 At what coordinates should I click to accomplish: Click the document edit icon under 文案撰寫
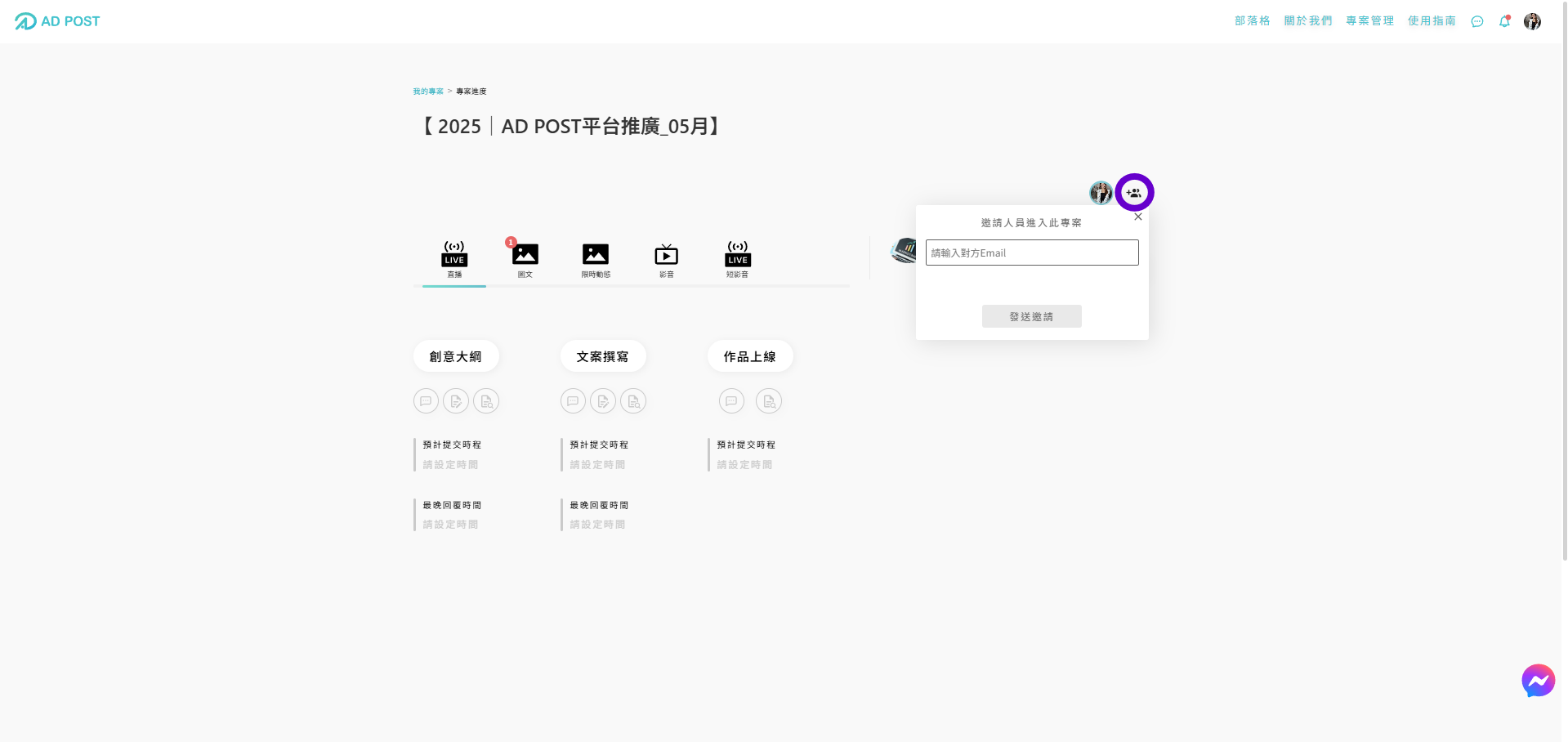(x=603, y=400)
